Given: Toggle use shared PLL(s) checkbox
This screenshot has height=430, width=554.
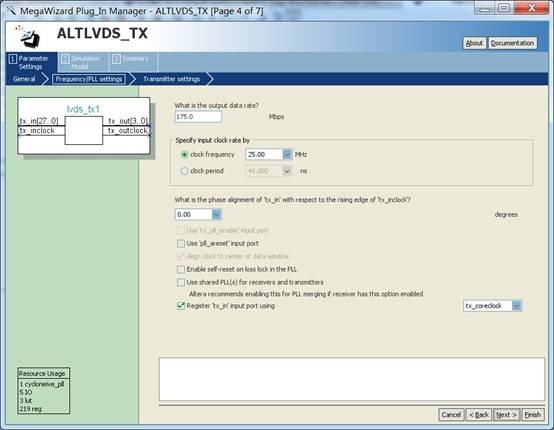Looking at the screenshot, I should [x=181, y=282].
